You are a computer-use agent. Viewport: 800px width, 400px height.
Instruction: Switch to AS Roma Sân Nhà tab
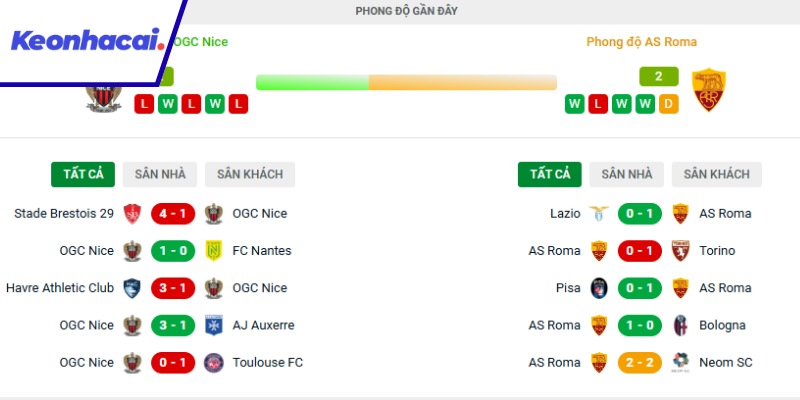coord(627,174)
